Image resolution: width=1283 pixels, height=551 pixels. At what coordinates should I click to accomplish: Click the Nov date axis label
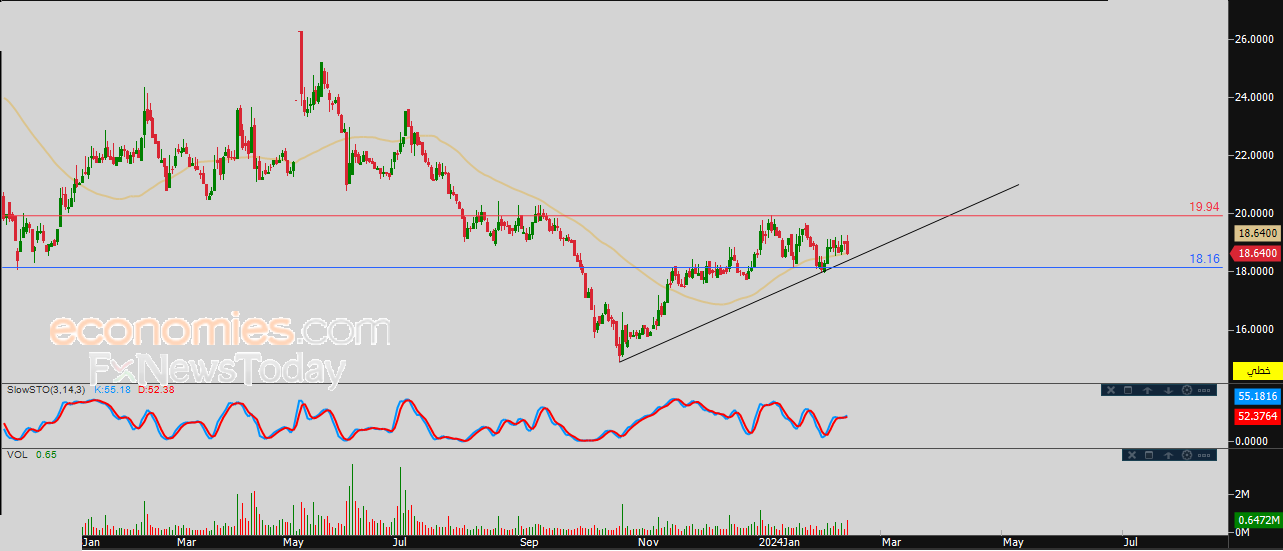tap(648, 542)
